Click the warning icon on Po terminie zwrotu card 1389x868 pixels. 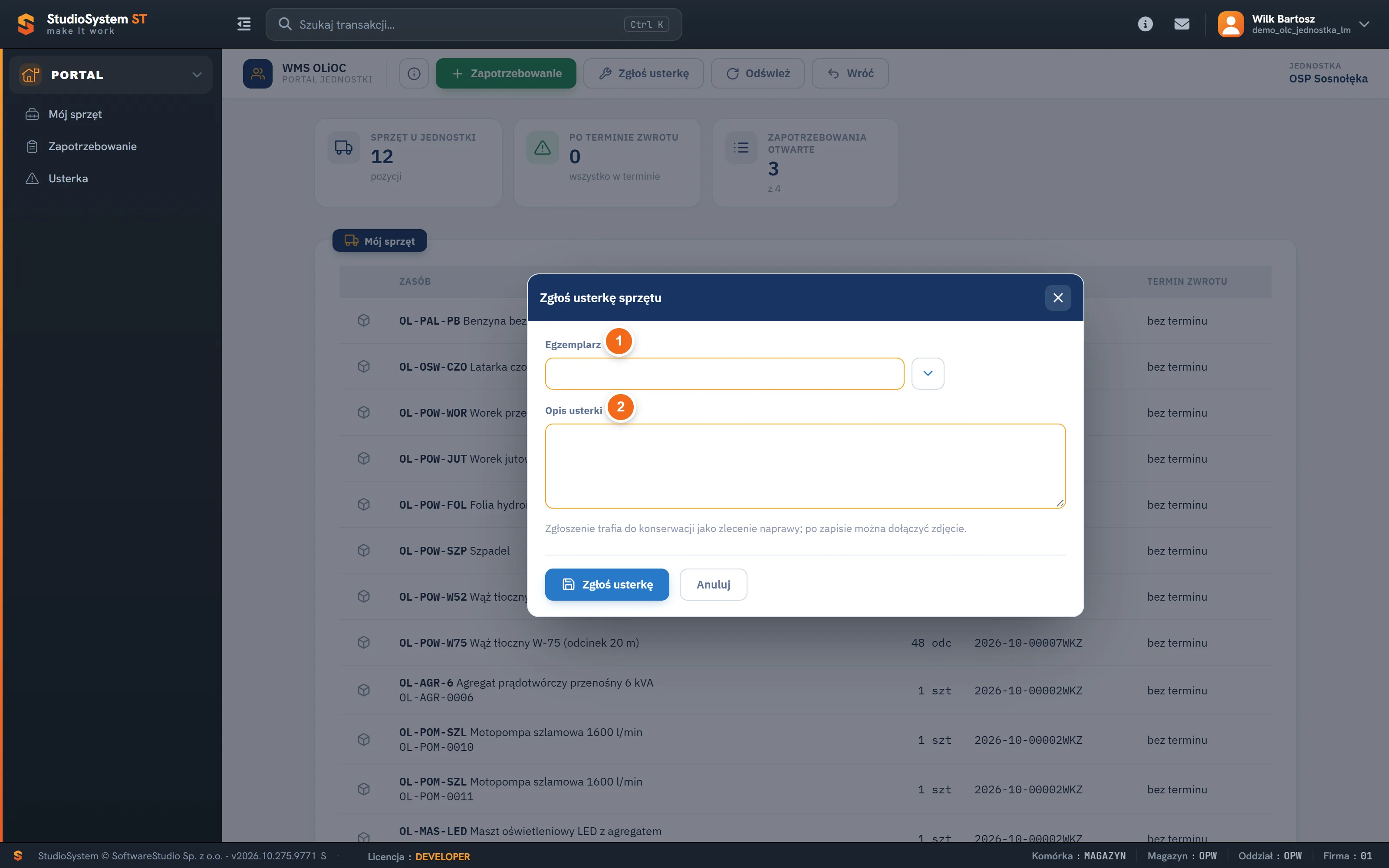coord(543,148)
